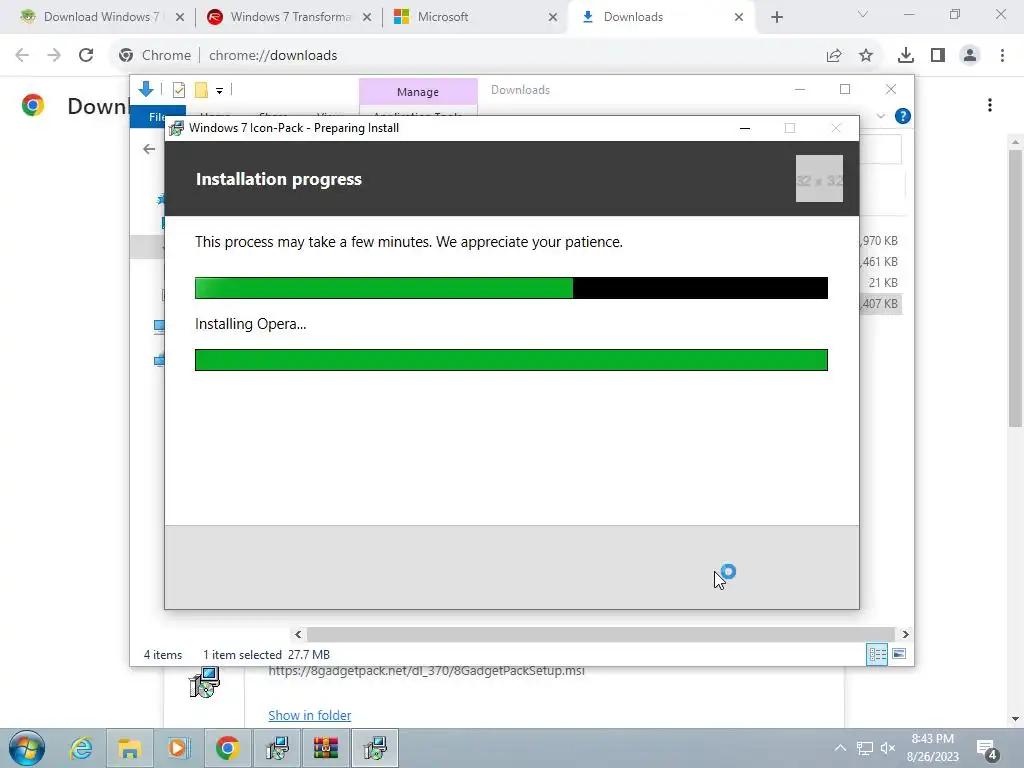Minimize the Icon-Pack installer window
1024x768 pixels.
click(x=744, y=128)
